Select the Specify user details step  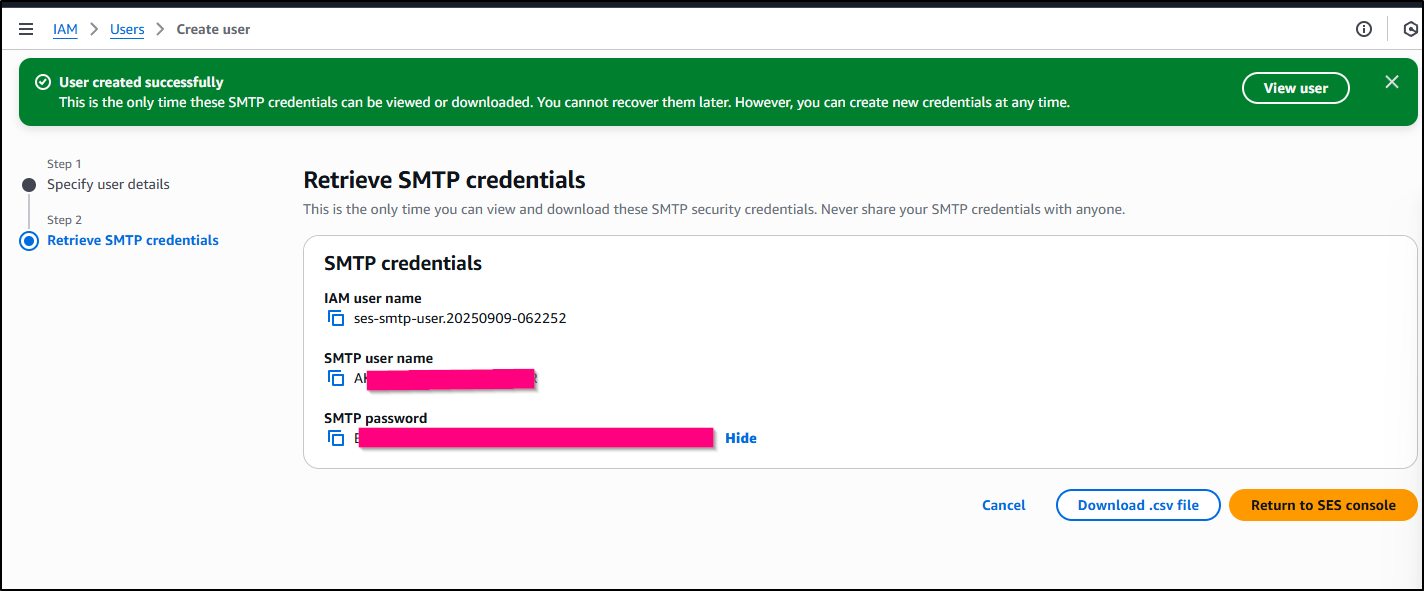click(x=108, y=184)
